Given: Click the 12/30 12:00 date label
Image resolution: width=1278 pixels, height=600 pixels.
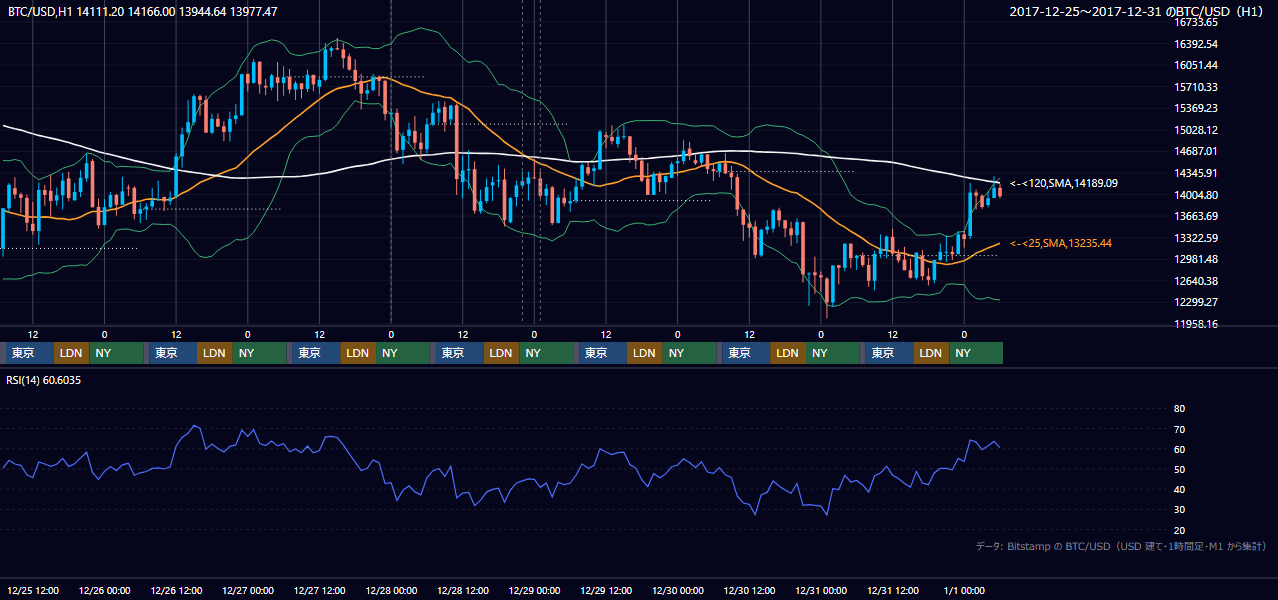Looking at the screenshot, I should (749, 591).
